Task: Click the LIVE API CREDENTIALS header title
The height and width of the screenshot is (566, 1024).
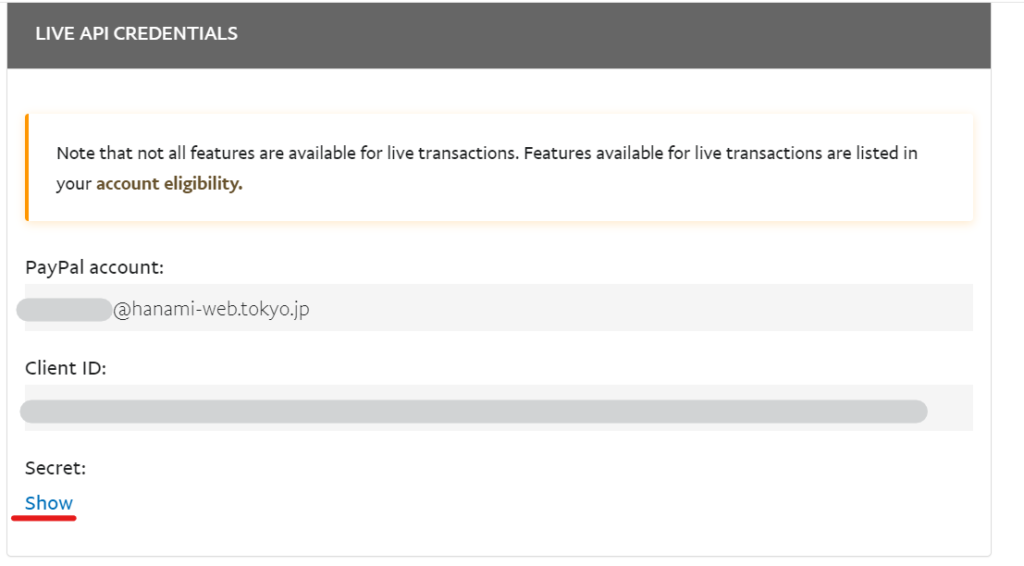Action: 136,34
